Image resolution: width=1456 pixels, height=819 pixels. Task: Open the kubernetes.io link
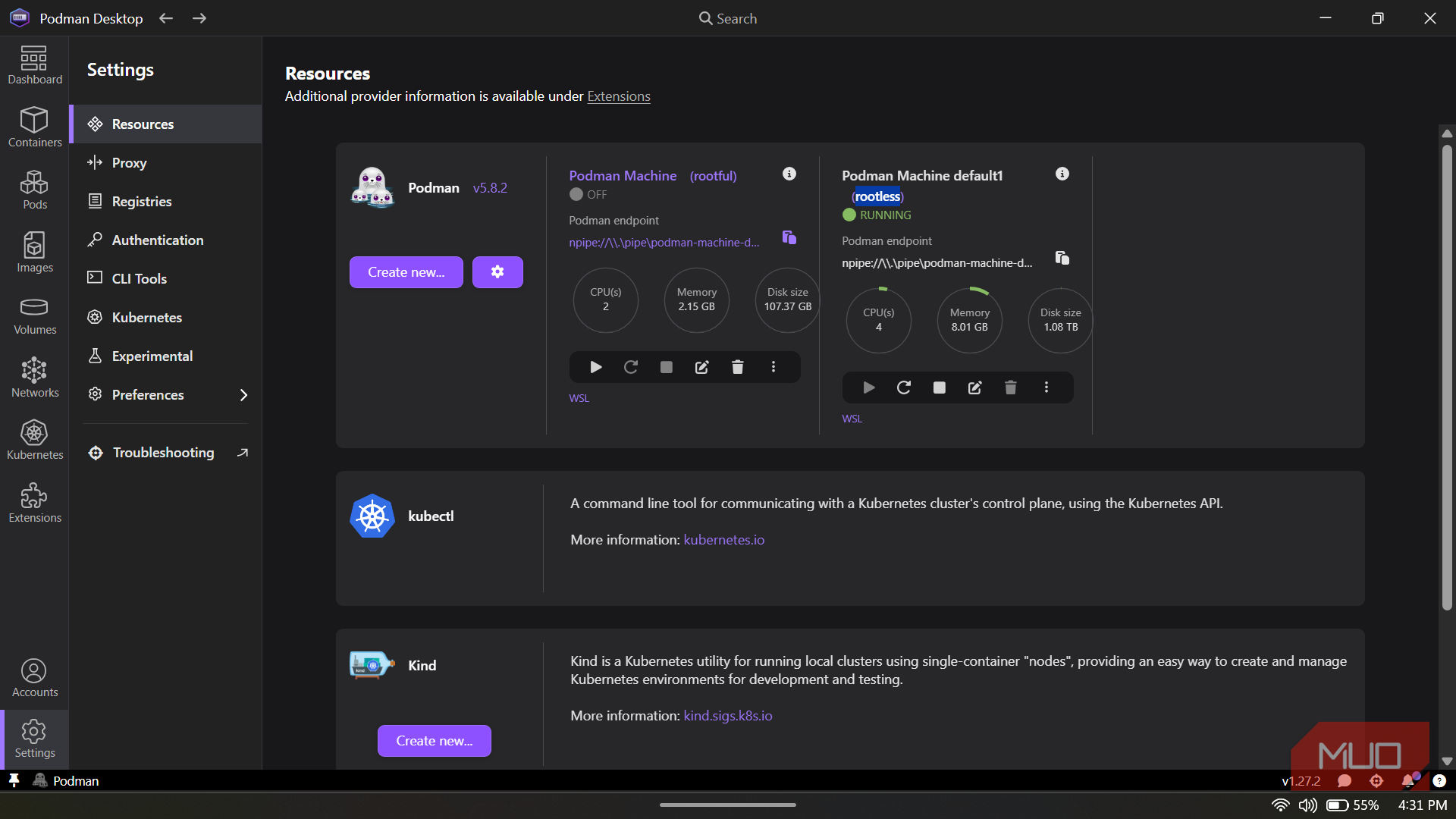724,539
